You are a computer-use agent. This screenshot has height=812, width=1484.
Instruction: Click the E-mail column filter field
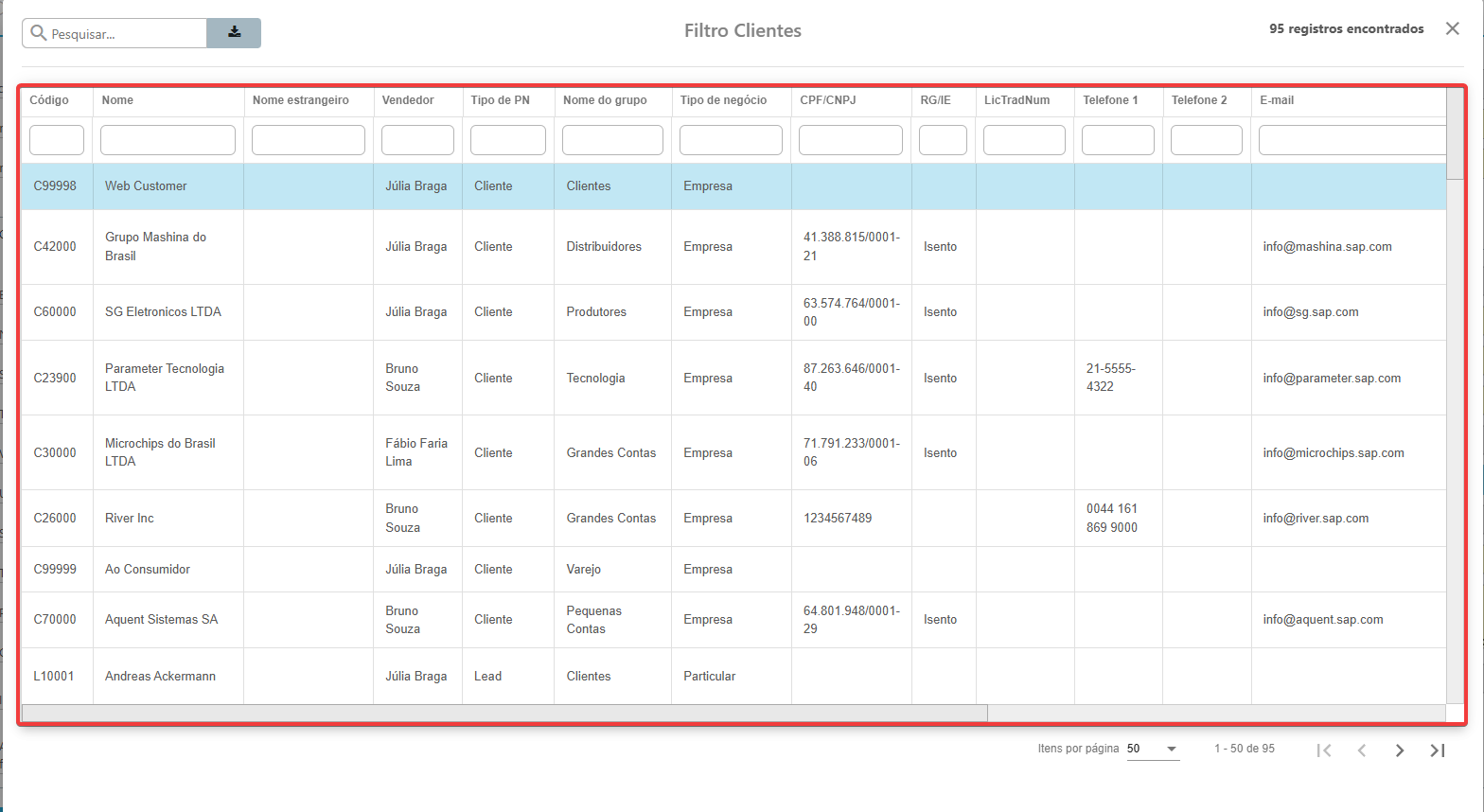pos(1351,140)
